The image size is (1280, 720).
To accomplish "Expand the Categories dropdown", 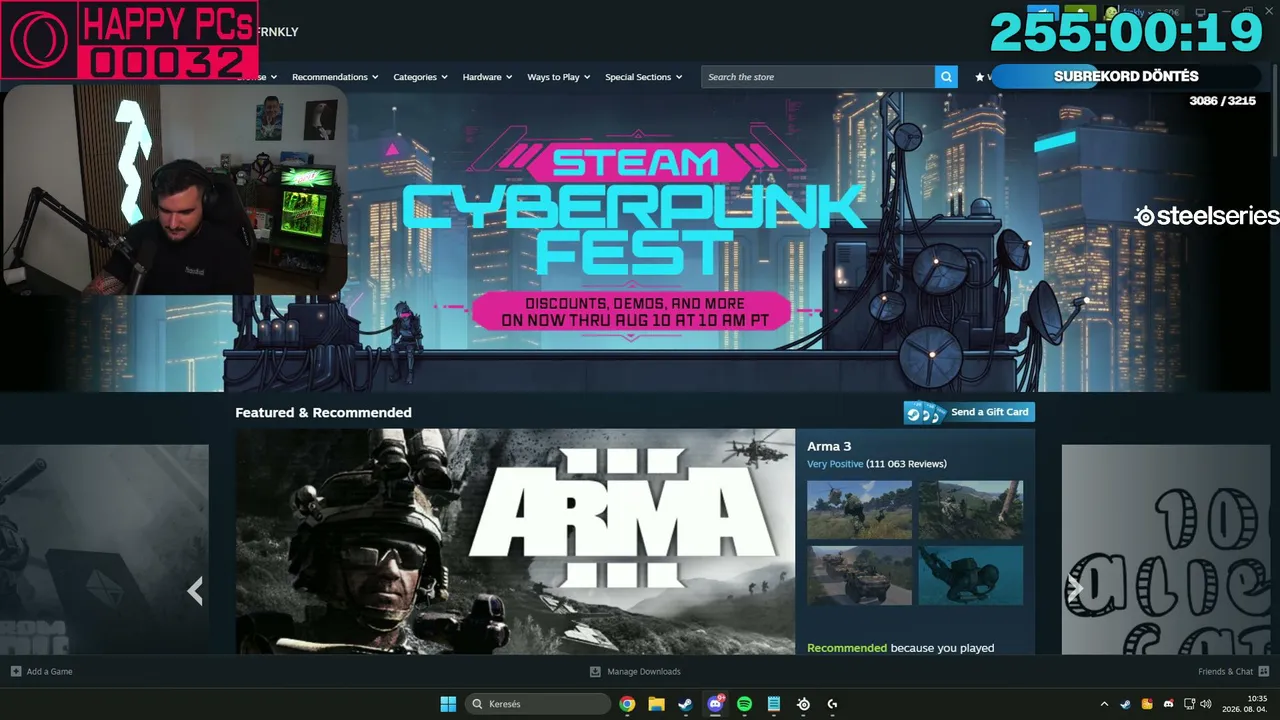I will coord(420,77).
